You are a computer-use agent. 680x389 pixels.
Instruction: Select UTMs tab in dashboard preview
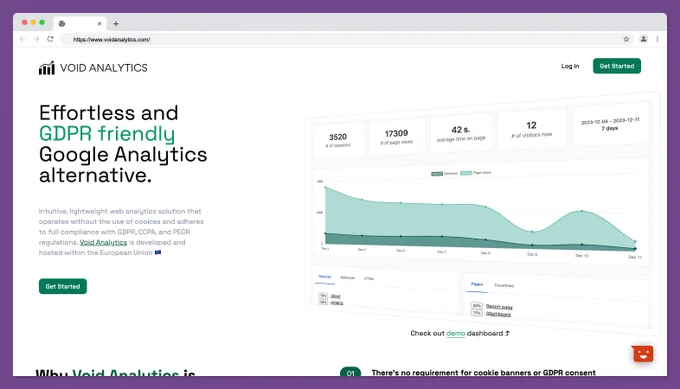369,278
